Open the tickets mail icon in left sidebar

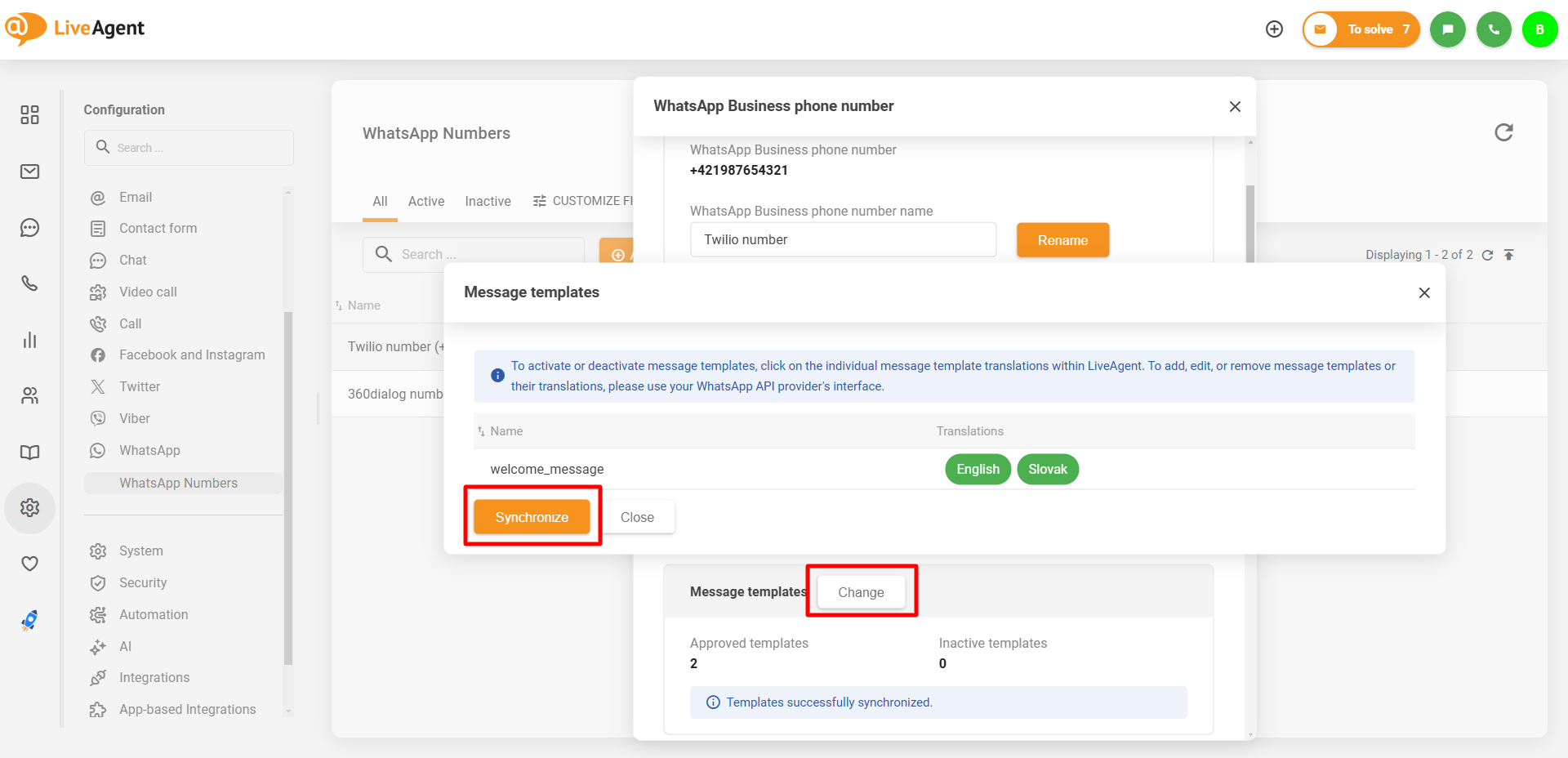30,172
